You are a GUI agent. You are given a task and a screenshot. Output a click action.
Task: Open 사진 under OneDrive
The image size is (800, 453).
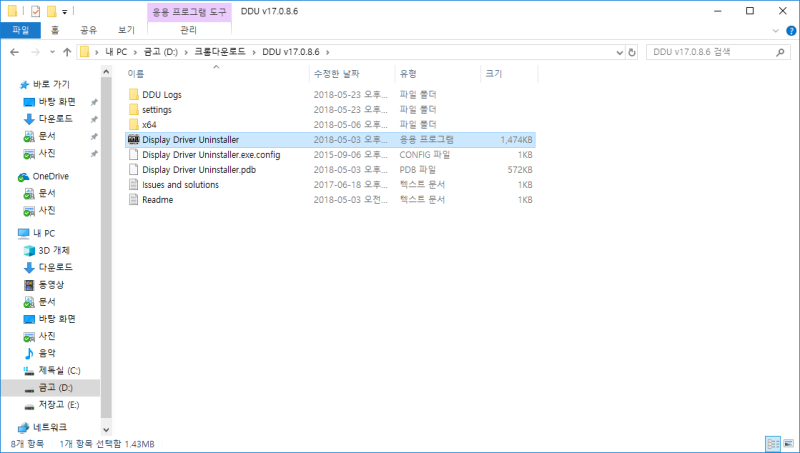(x=47, y=210)
